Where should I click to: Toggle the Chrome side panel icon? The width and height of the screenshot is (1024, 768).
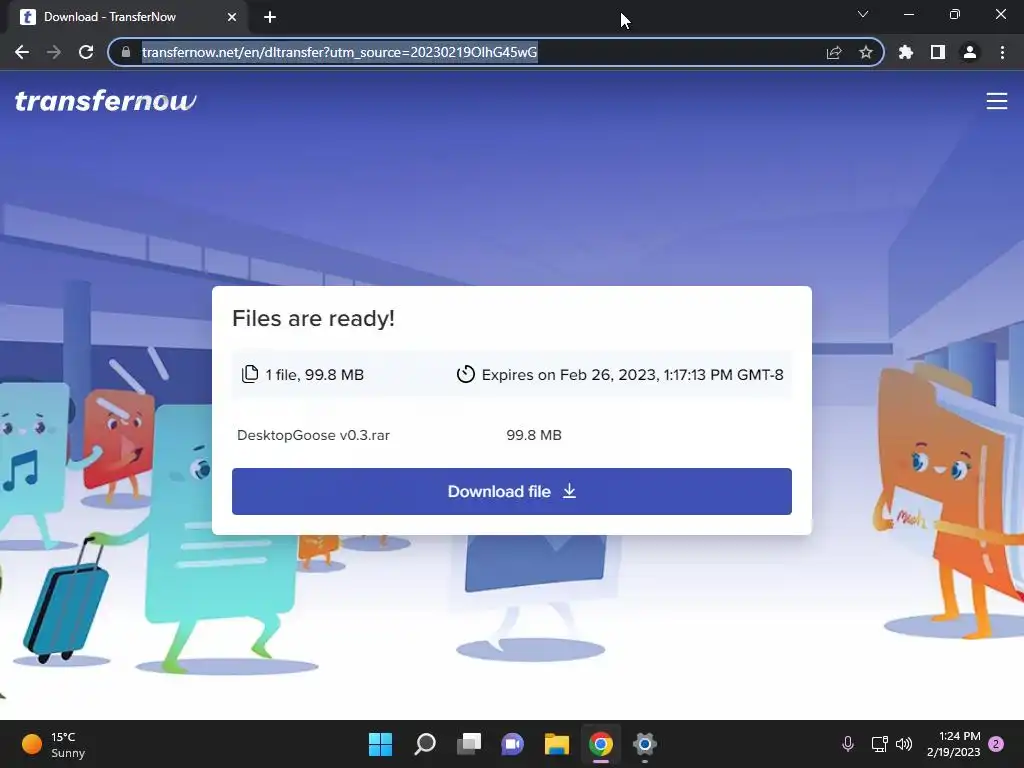pos(938,52)
